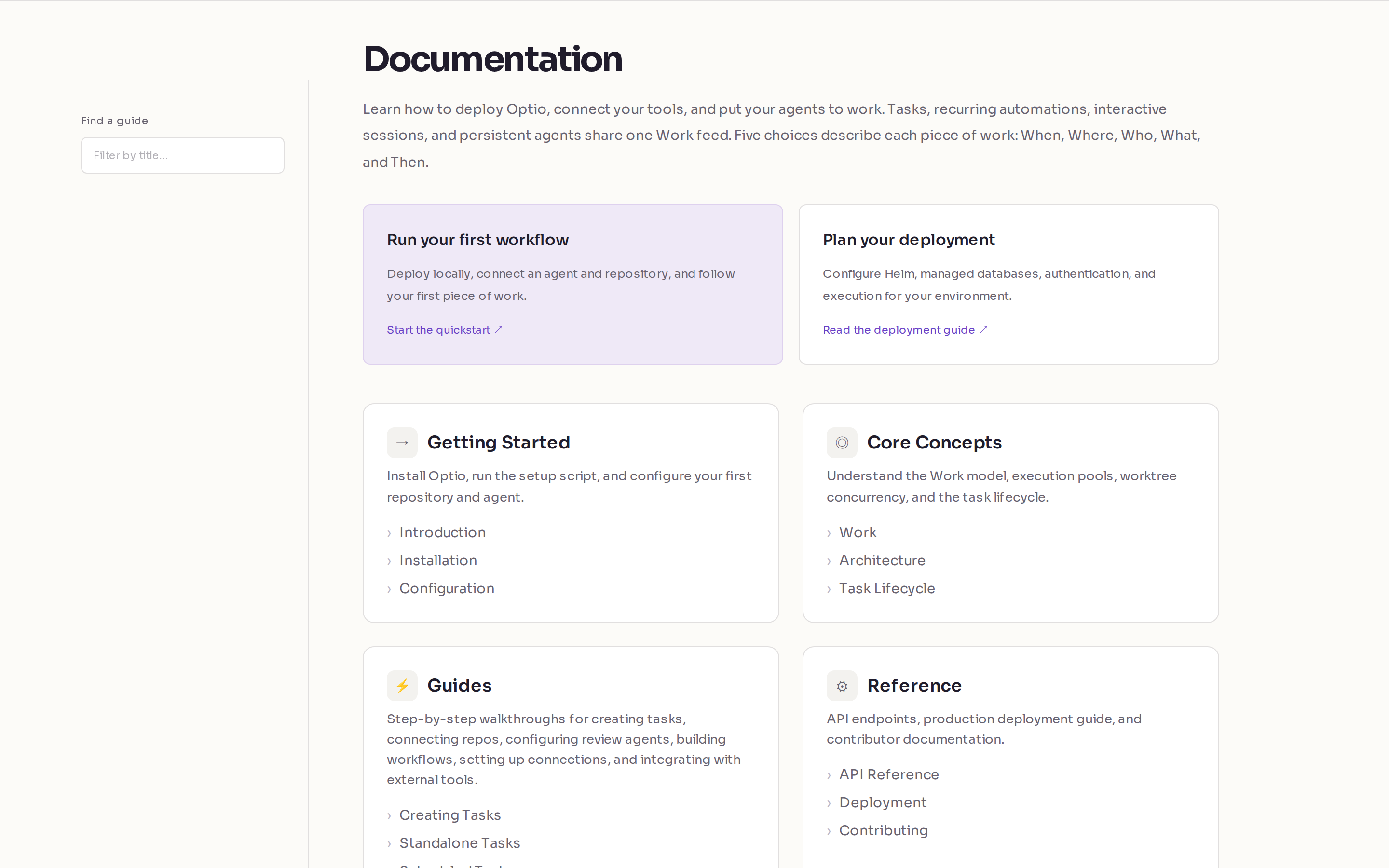Viewport: 1389px width, 868px height.
Task: Click the Core Concepts heading
Action: click(x=934, y=443)
